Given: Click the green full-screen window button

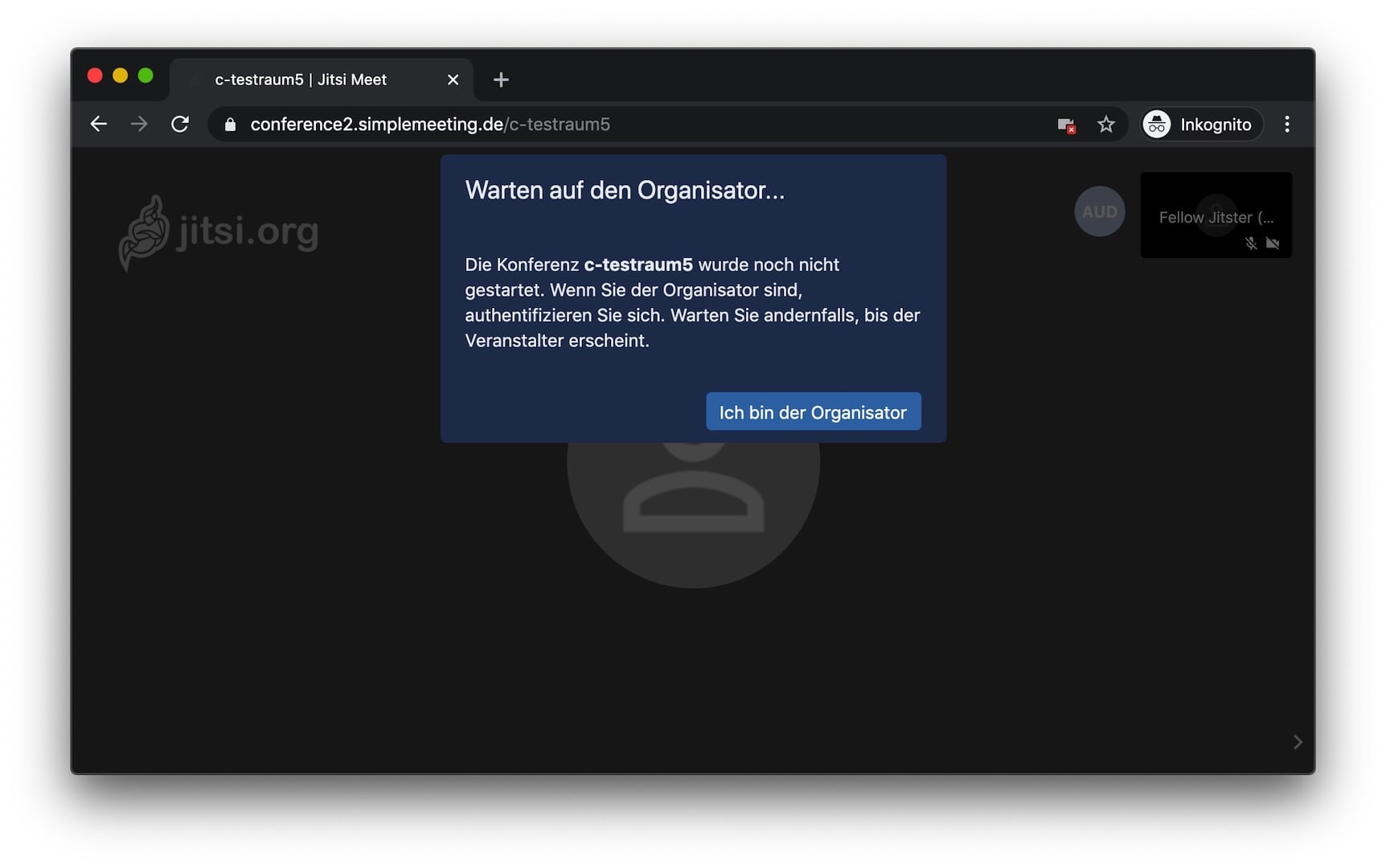Looking at the screenshot, I should tap(146, 76).
